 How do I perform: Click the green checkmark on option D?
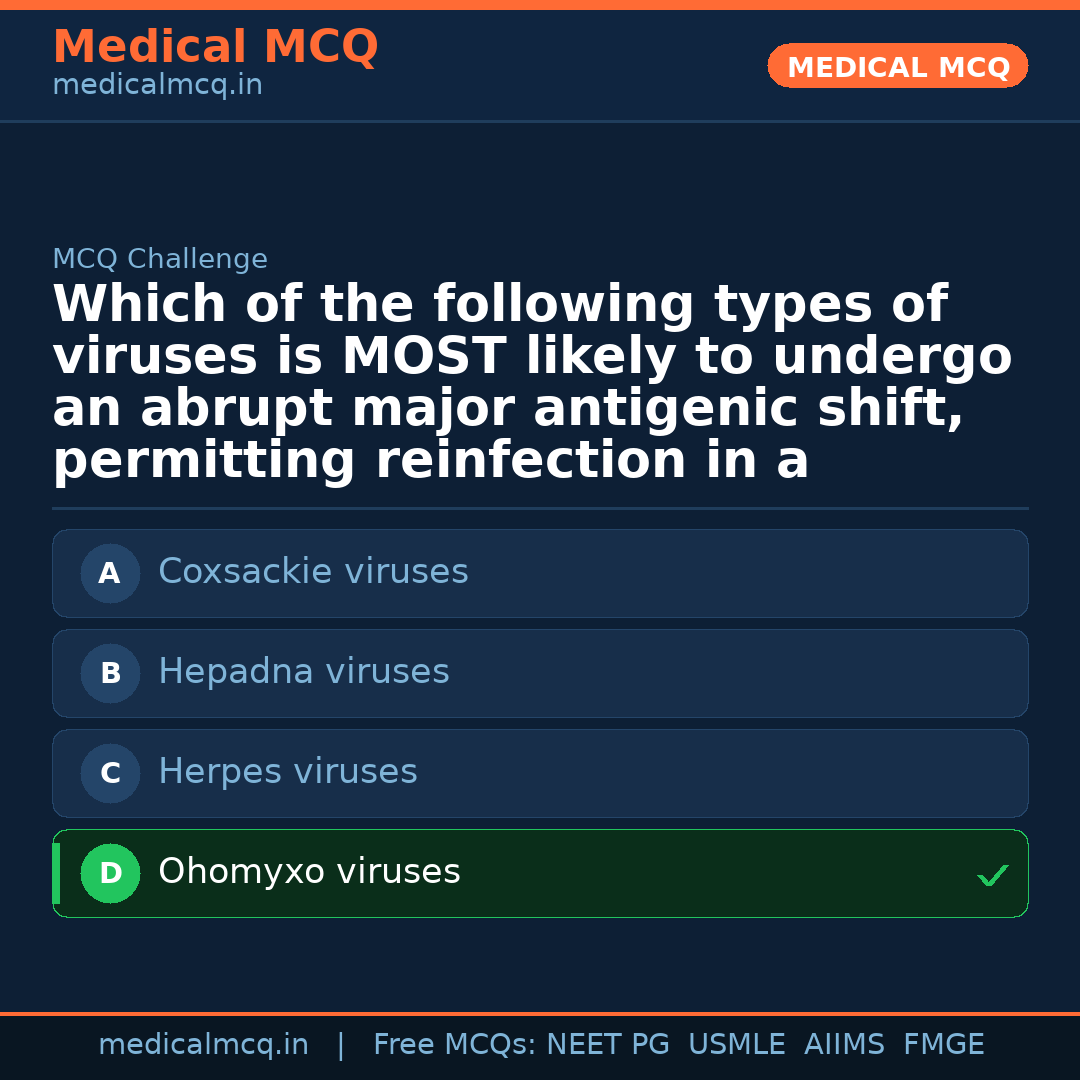(992, 876)
